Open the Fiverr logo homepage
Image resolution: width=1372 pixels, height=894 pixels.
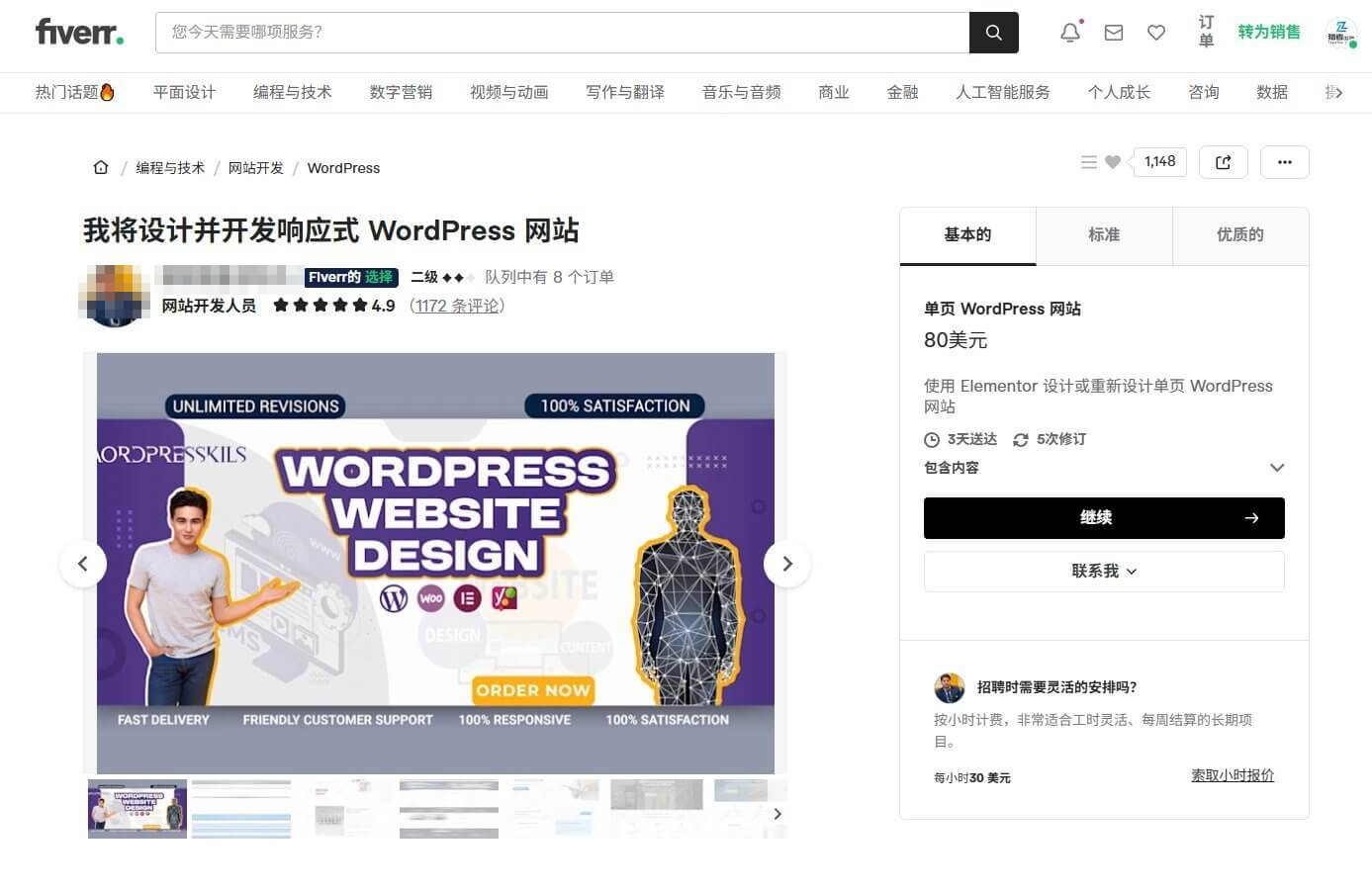(79, 33)
